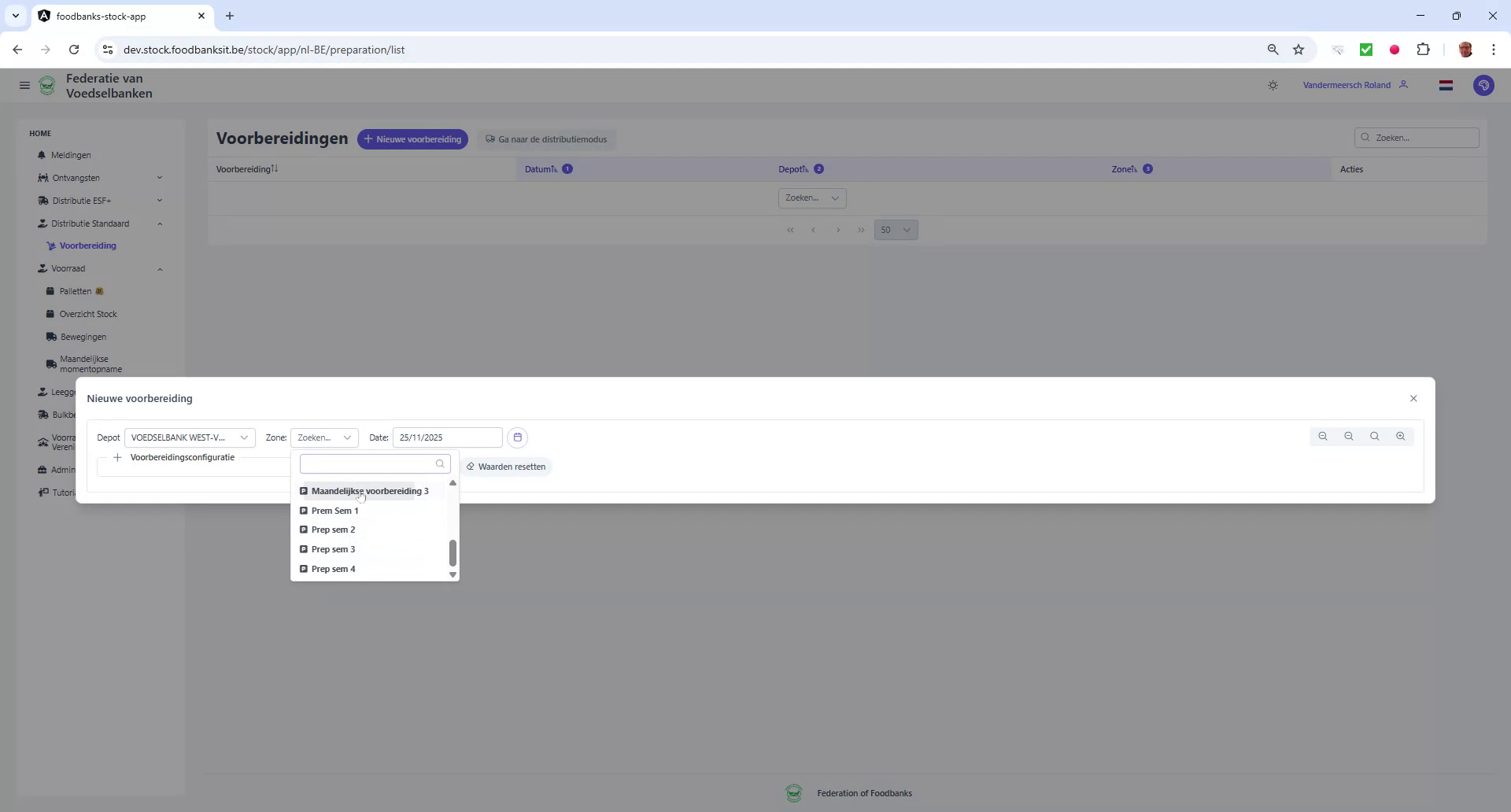The image size is (1511, 812).
Task: Select the Voorbereiding sidebar item
Action: [x=88, y=245]
